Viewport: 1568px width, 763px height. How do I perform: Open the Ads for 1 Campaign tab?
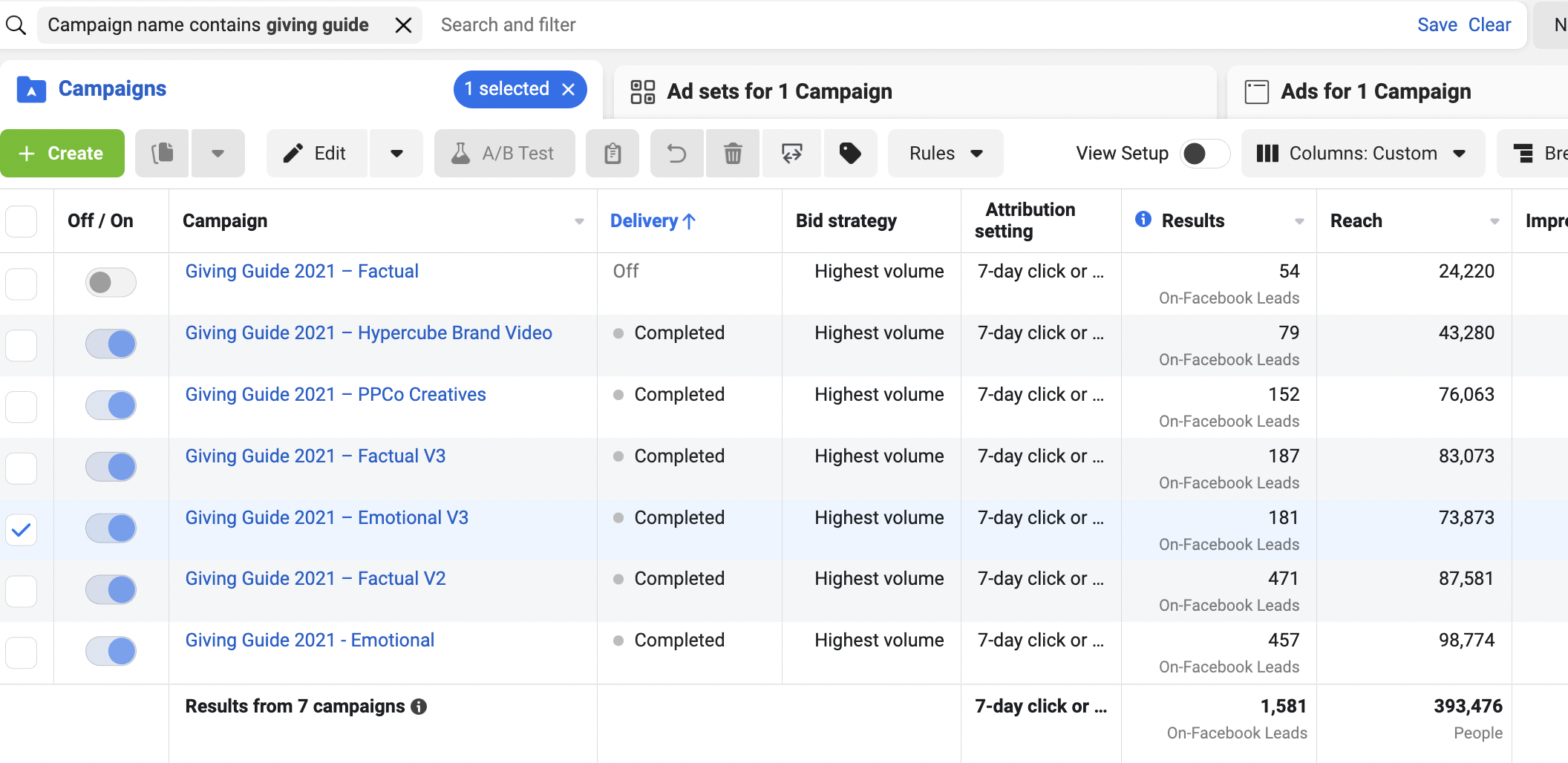tap(1375, 91)
